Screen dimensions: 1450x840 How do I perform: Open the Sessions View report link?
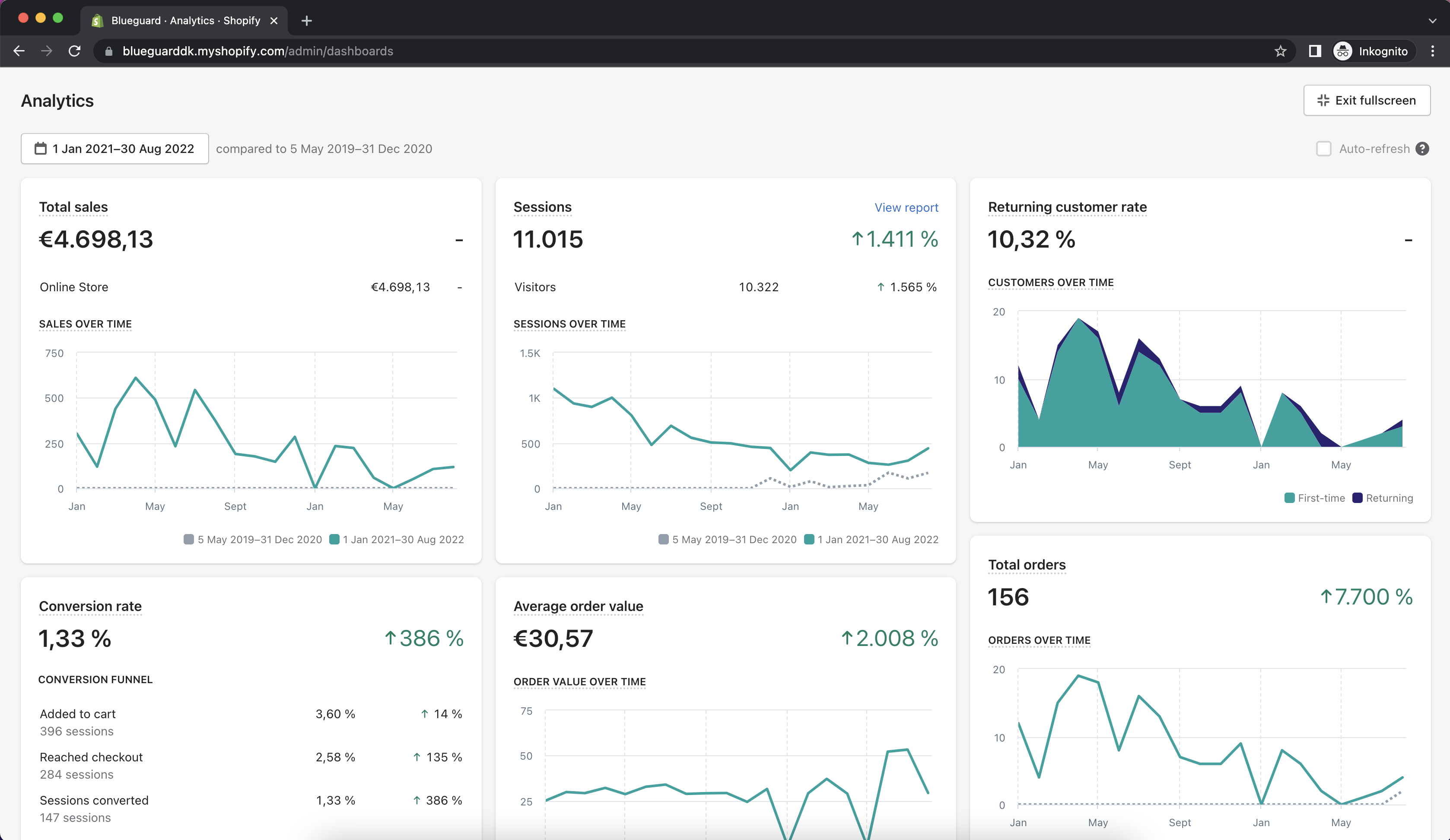click(906, 208)
